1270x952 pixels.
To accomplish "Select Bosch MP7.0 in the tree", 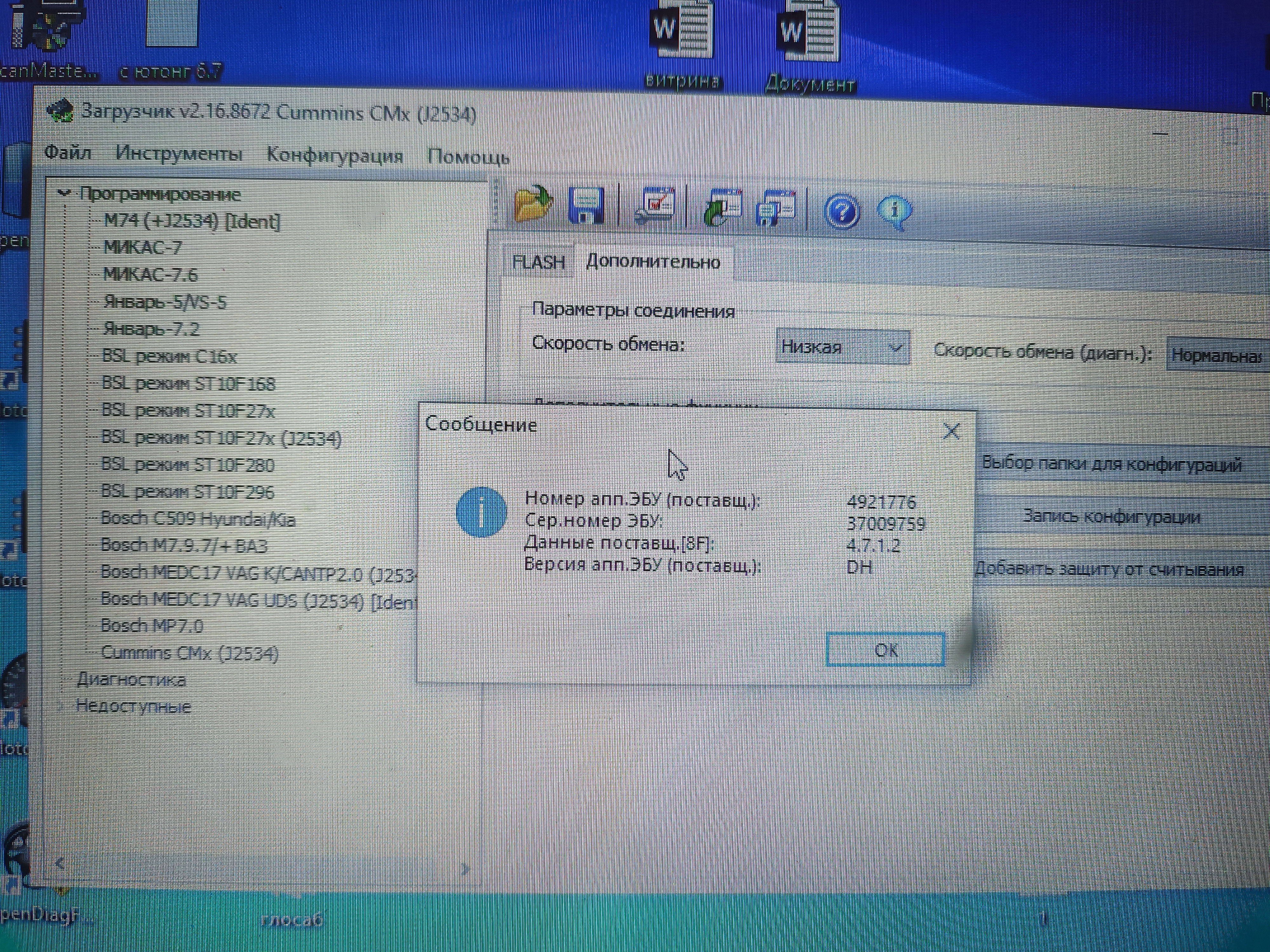I will 151,625.
